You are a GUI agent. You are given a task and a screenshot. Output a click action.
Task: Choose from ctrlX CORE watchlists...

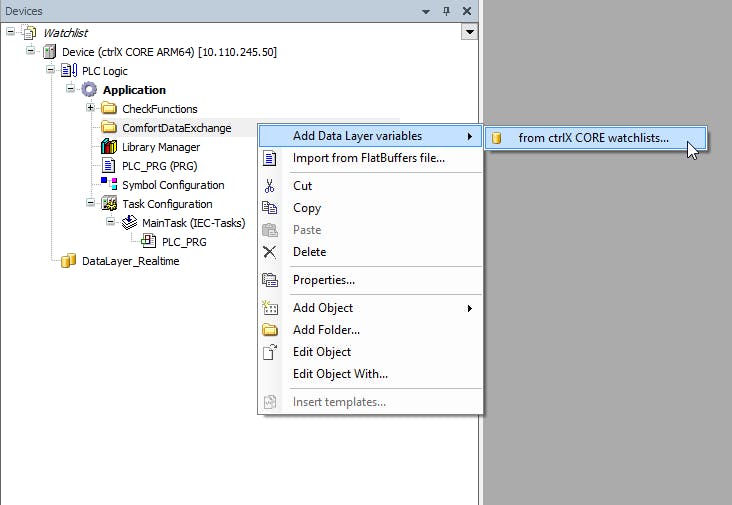[x=596, y=138]
